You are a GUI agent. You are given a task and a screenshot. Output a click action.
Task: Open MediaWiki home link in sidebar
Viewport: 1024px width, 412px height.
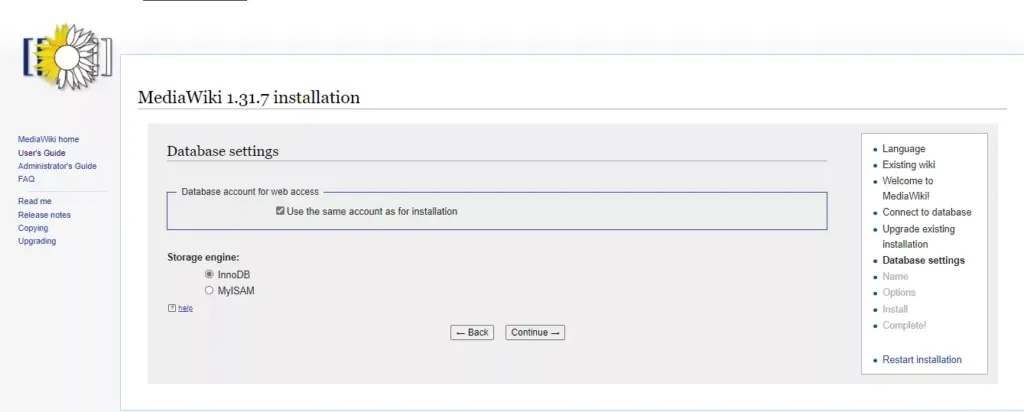pyautogui.click(x=48, y=139)
